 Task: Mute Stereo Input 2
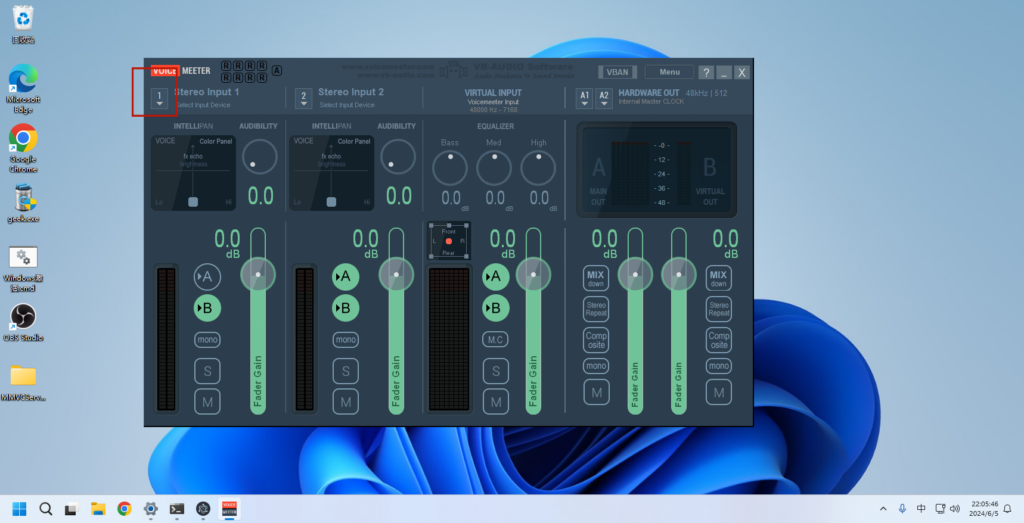[x=345, y=402]
